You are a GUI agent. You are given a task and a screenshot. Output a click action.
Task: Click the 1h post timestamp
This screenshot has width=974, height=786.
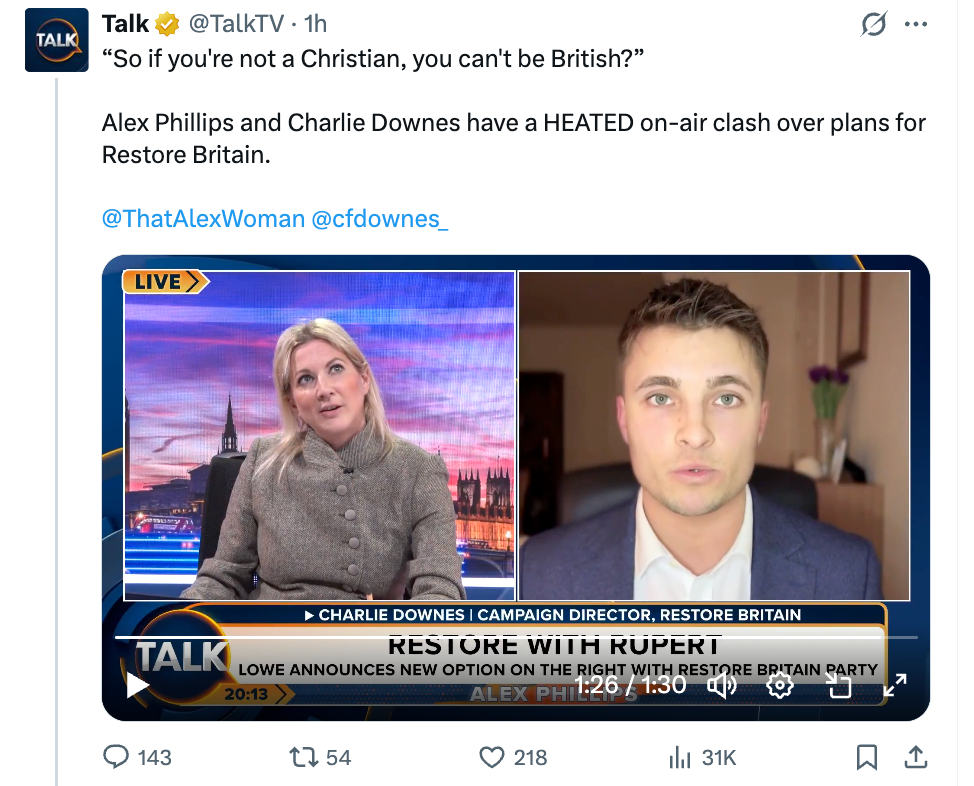click(315, 24)
